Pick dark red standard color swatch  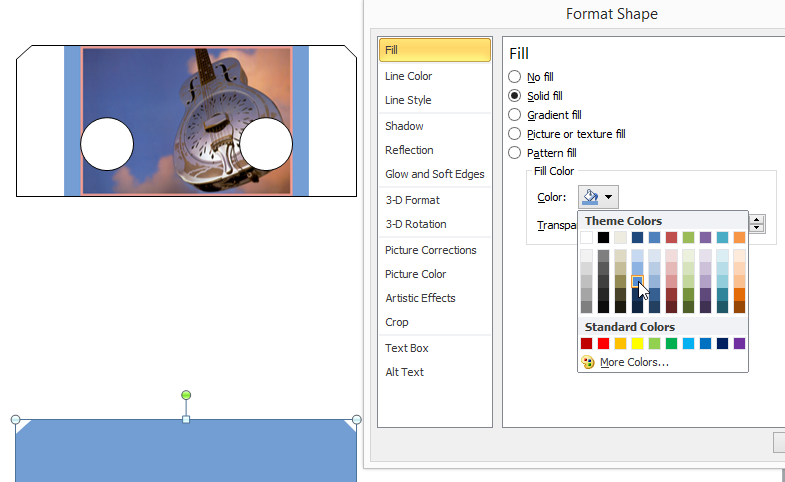click(586, 343)
